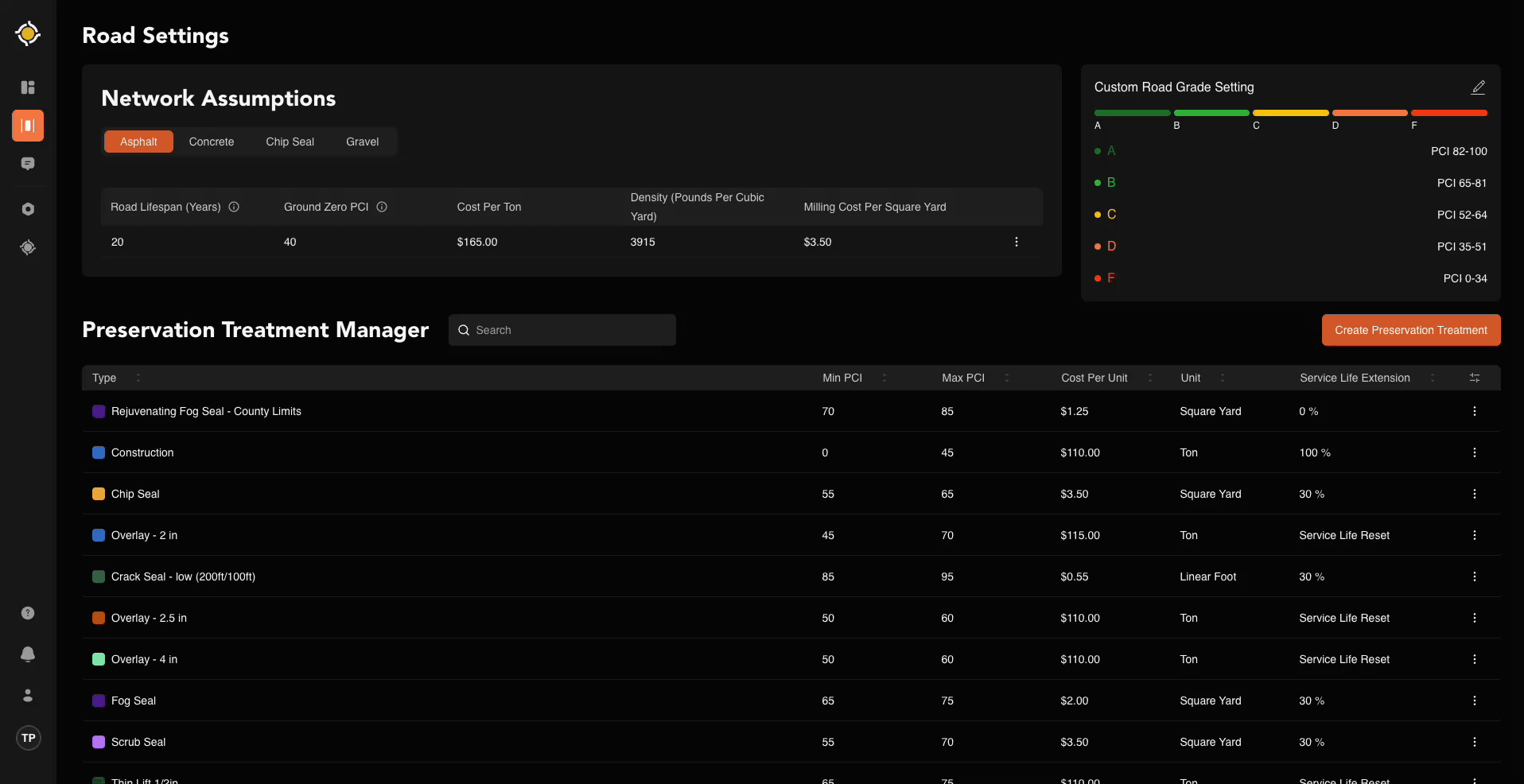
Task: Open table column settings icon
Action: [x=1474, y=378]
